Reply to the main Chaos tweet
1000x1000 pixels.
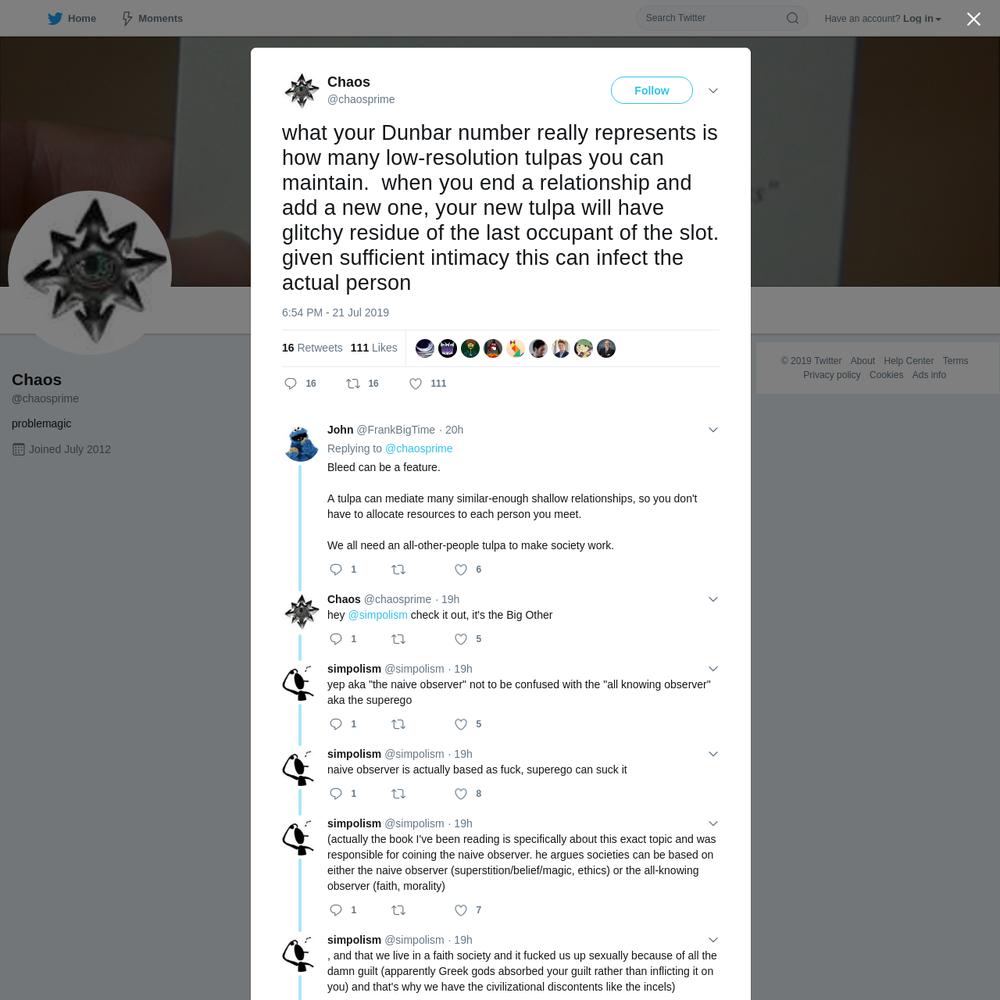[290, 383]
